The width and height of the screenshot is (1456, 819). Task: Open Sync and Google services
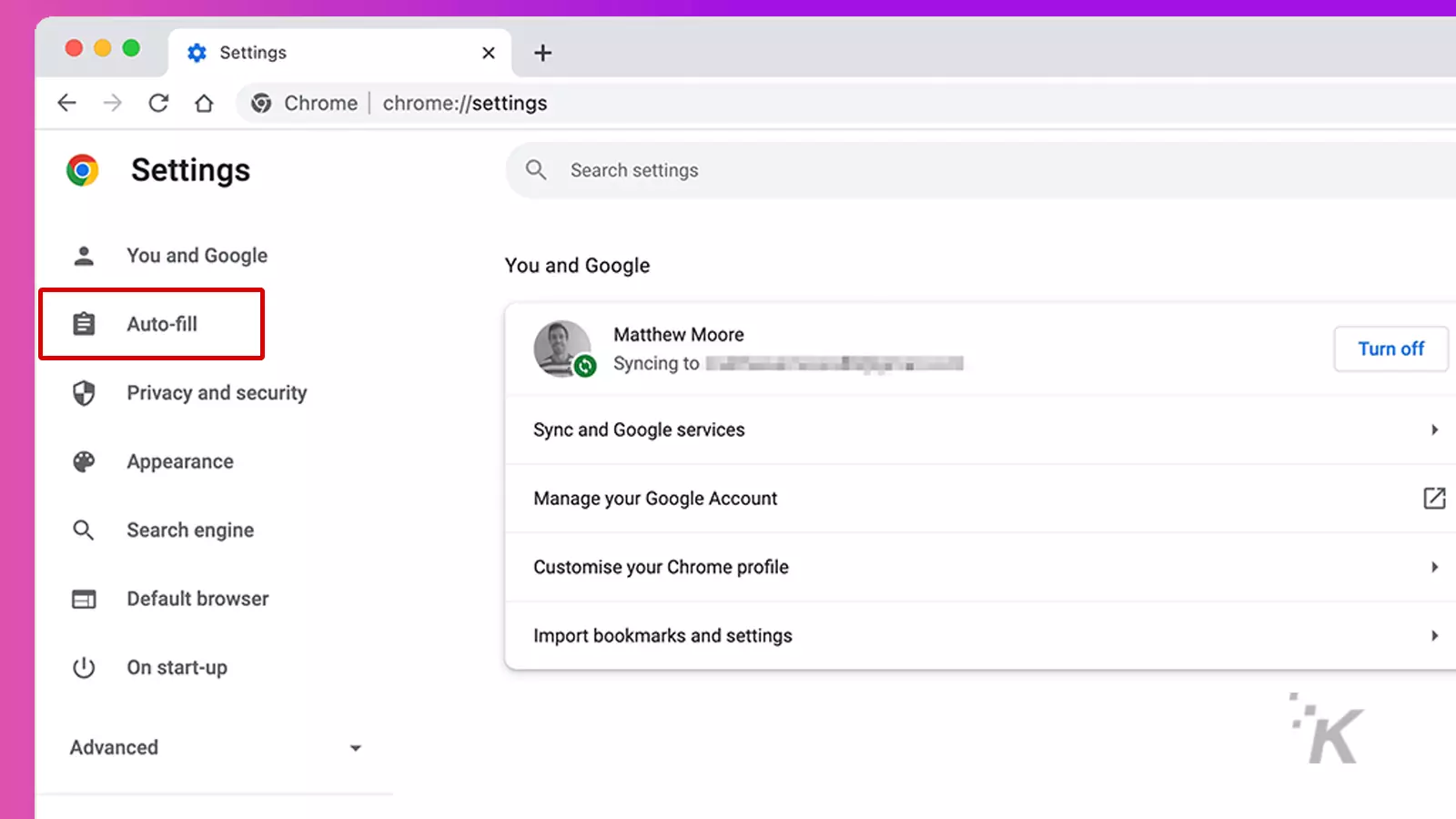[981, 430]
